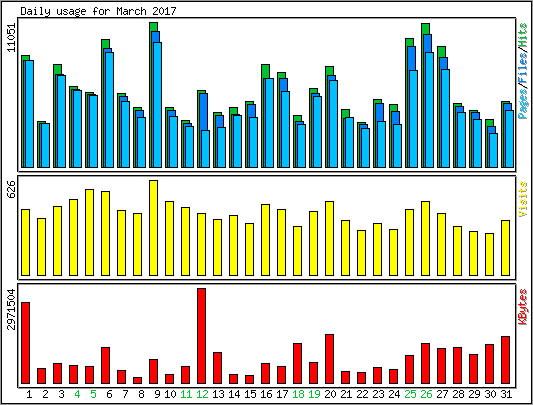Click the cyan Pages bar for day 20
This screenshot has width=533, height=405.
click(333, 124)
